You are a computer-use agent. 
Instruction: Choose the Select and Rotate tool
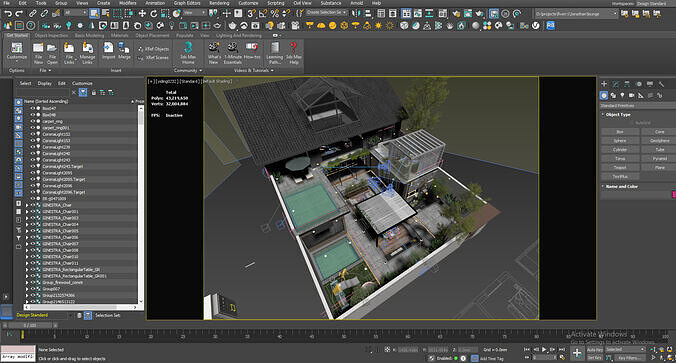tap(153, 14)
